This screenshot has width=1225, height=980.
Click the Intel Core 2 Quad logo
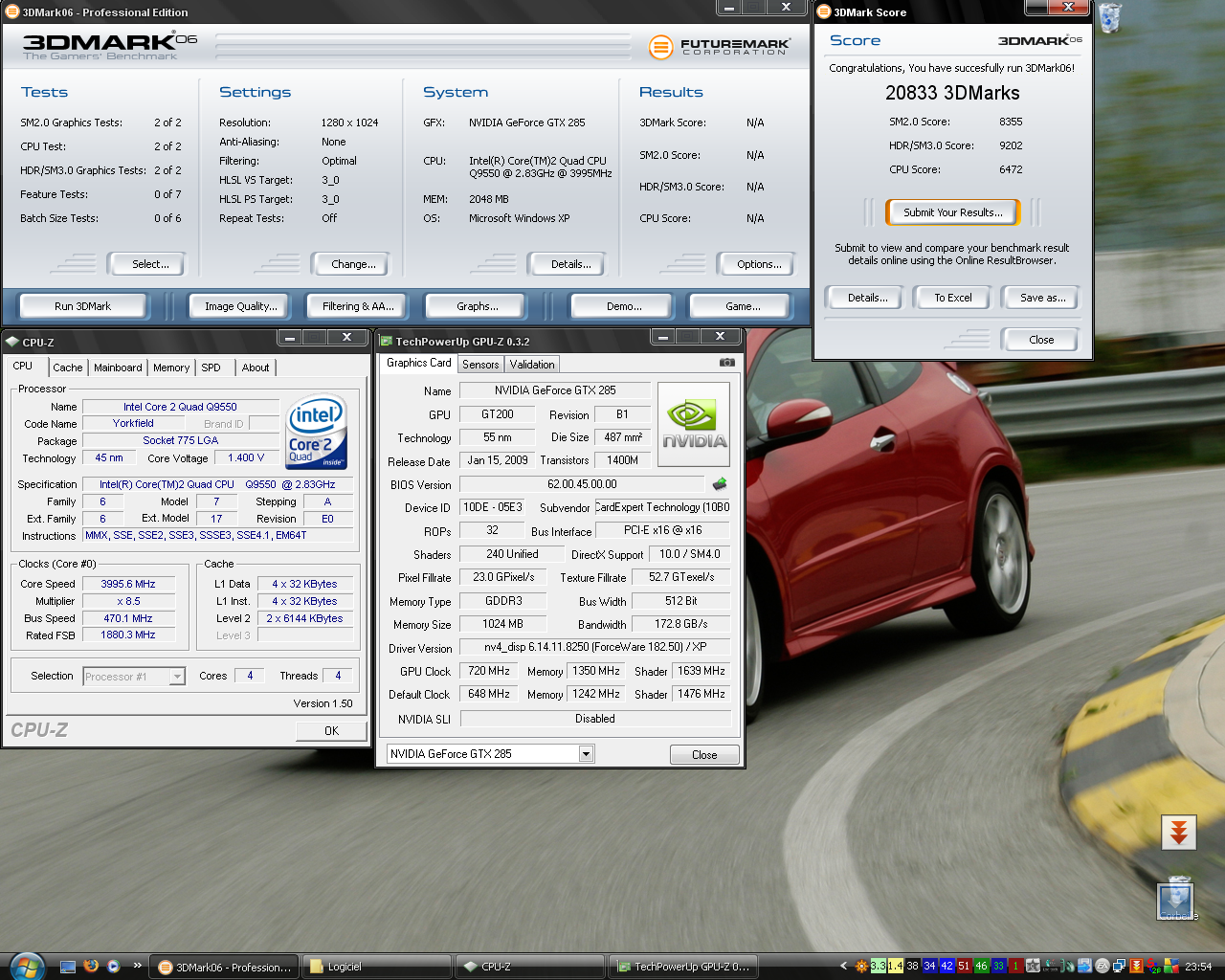[x=317, y=433]
